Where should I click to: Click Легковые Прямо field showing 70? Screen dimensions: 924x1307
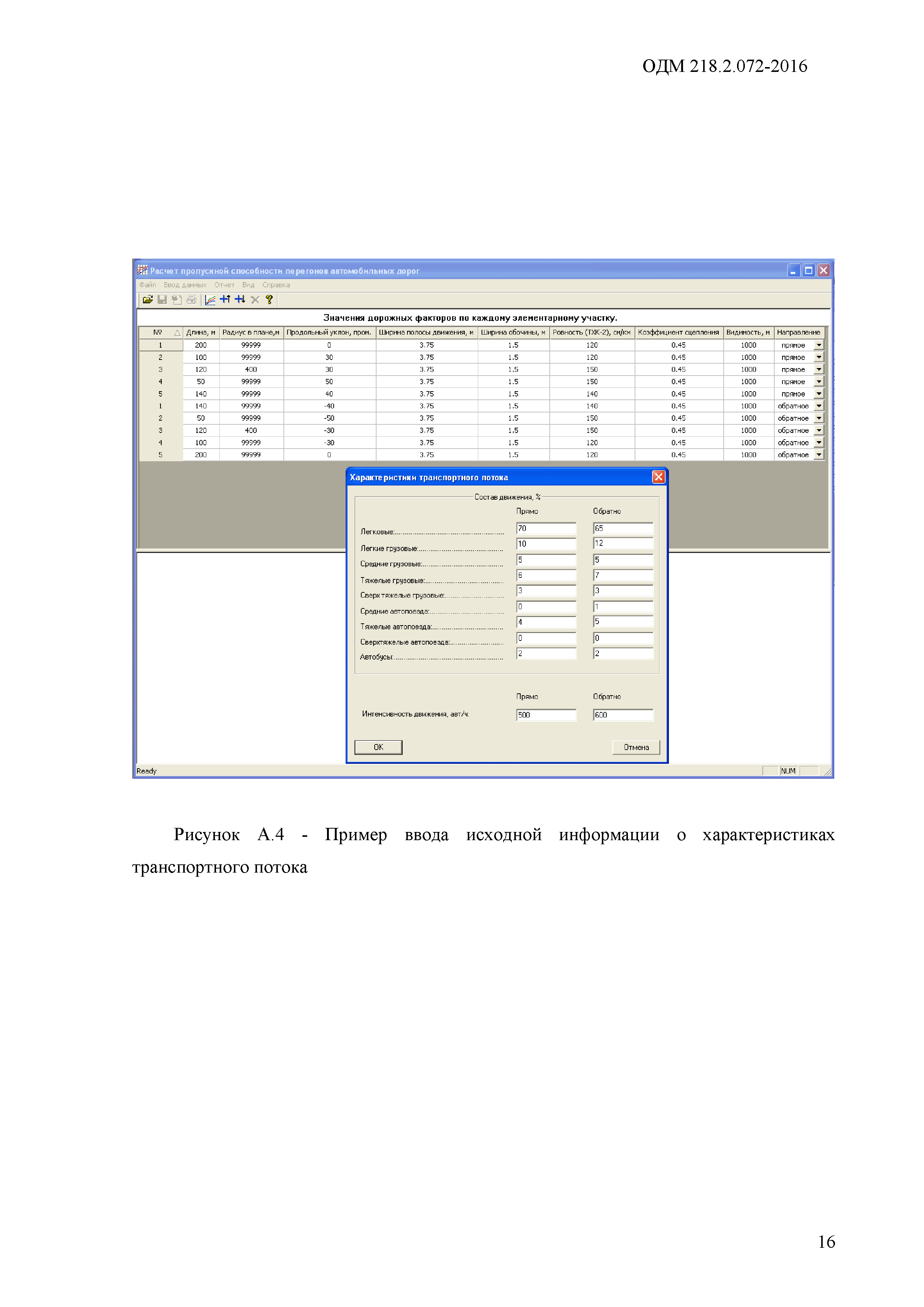[x=546, y=528]
